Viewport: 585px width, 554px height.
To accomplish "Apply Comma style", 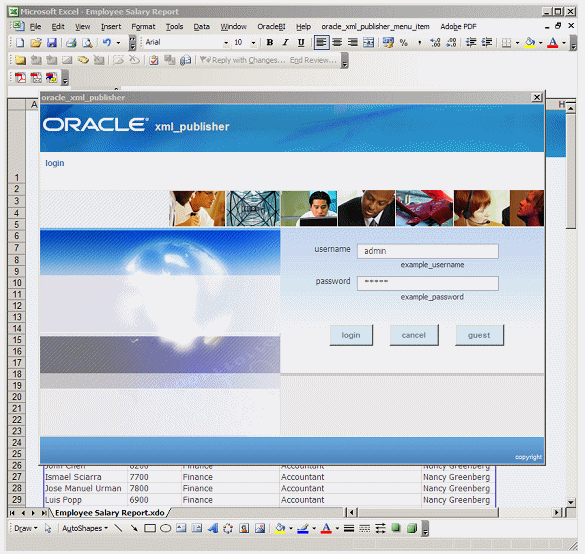I will point(420,43).
